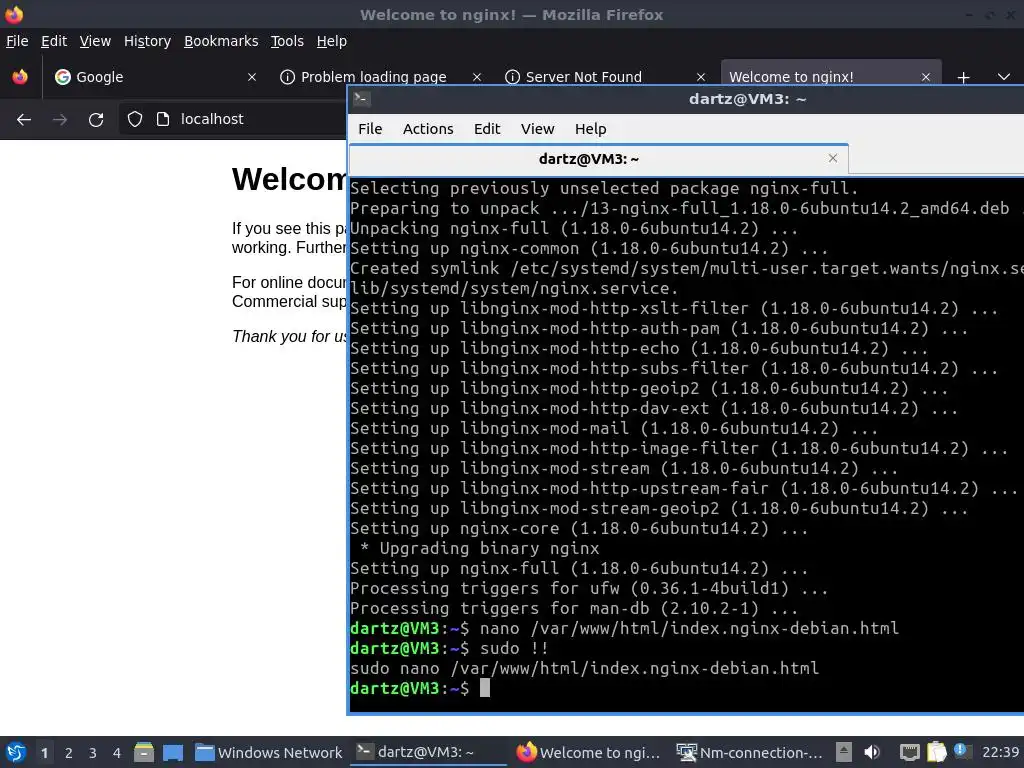Click the tracking protection shield icon
Image resolution: width=1024 pixels, height=768 pixels.
[x=135, y=119]
